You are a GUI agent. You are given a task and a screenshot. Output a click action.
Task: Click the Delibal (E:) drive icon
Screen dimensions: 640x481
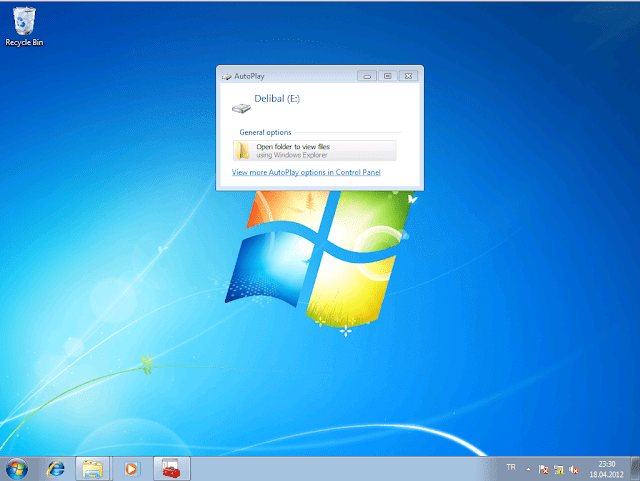tap(239, 106)
